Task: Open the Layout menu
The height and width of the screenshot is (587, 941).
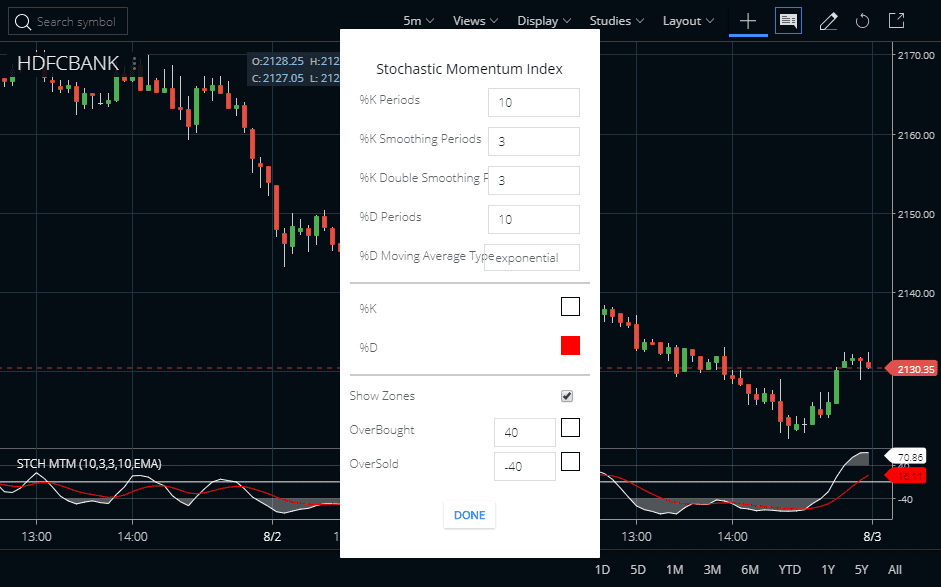Action: [687, 20]
